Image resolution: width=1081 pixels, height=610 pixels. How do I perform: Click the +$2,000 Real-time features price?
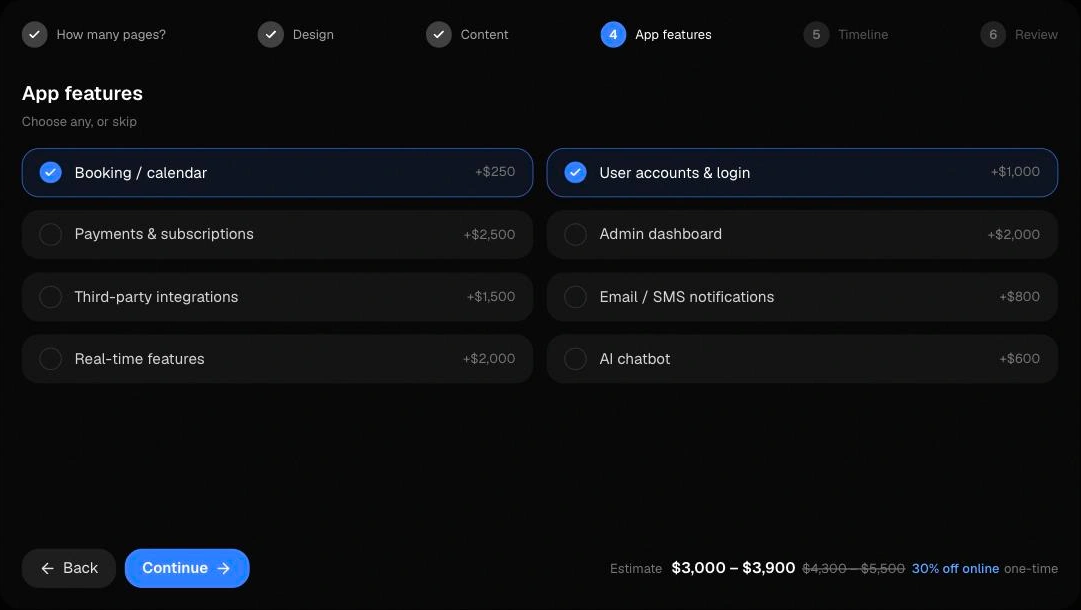pos(489,358)
